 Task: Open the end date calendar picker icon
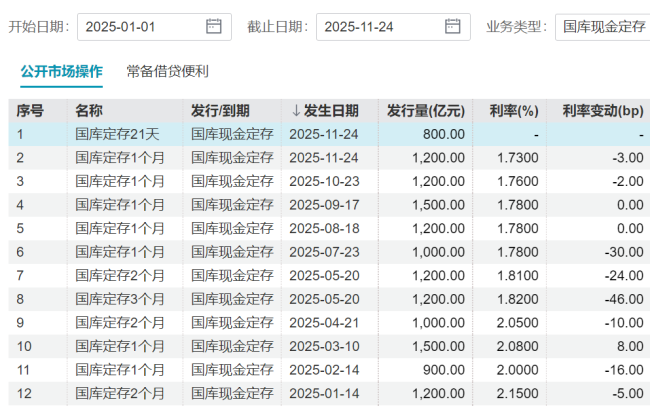[x=453, y=27]
